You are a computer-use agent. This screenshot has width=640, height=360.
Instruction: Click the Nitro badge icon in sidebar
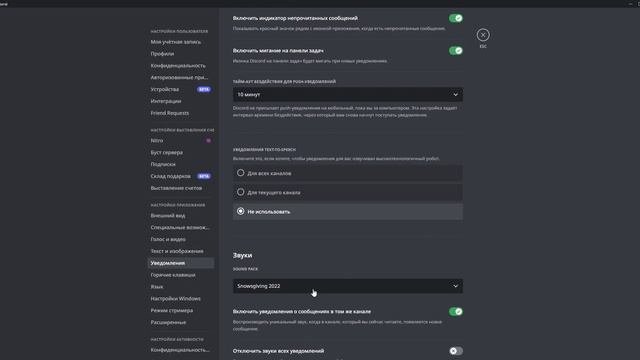point(208,140)
